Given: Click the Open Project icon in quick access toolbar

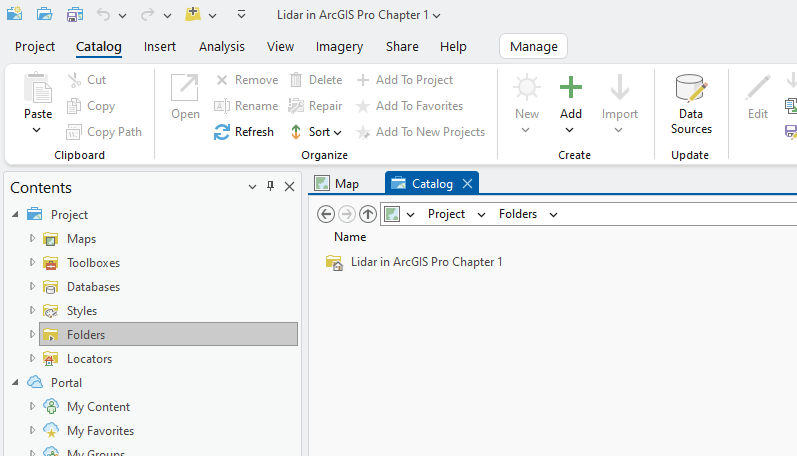Looking at the screenshot, I should tap(45, 14).
